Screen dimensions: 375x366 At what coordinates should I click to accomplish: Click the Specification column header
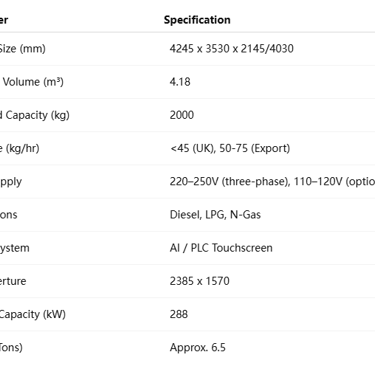197,20
